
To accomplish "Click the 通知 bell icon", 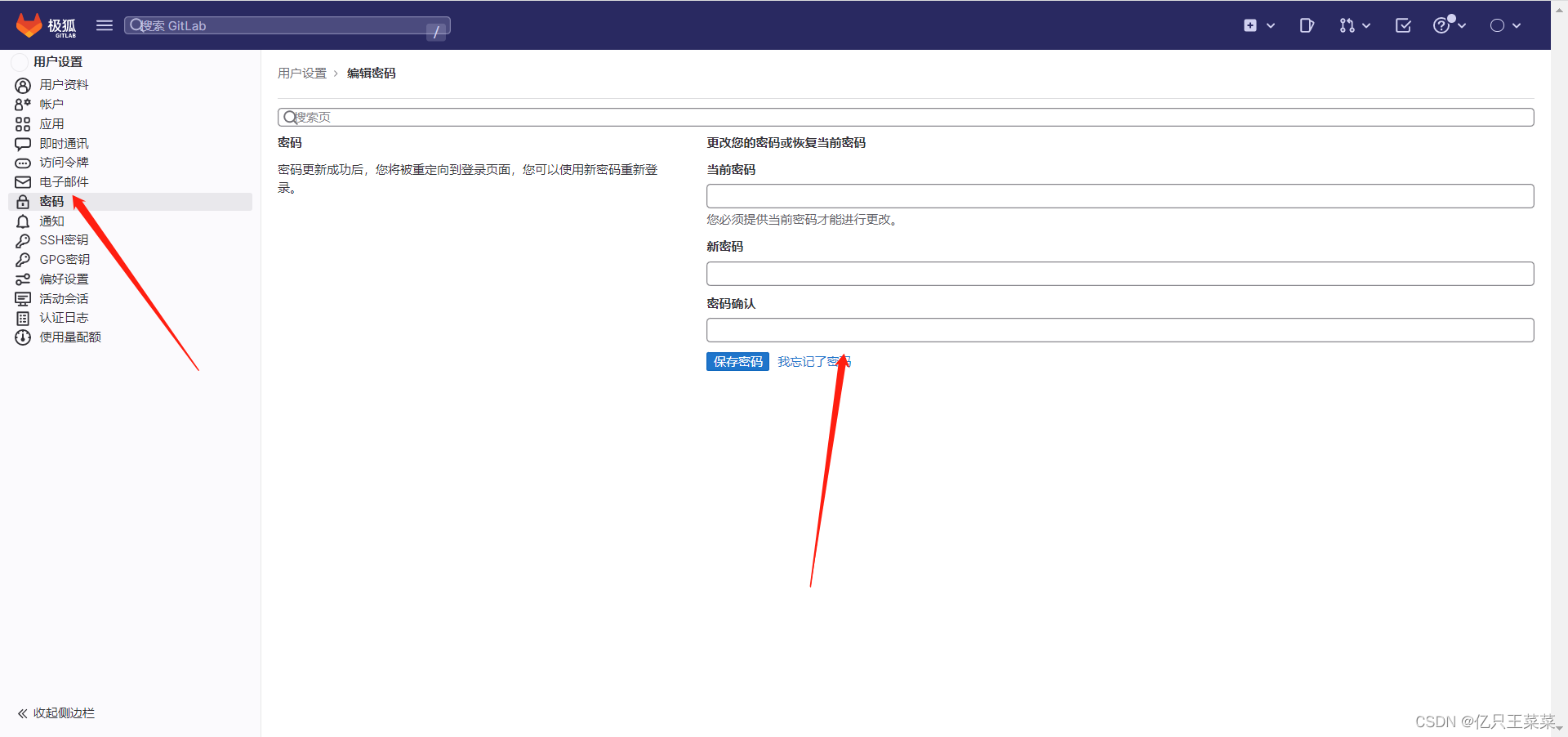I will click(23, 221).
